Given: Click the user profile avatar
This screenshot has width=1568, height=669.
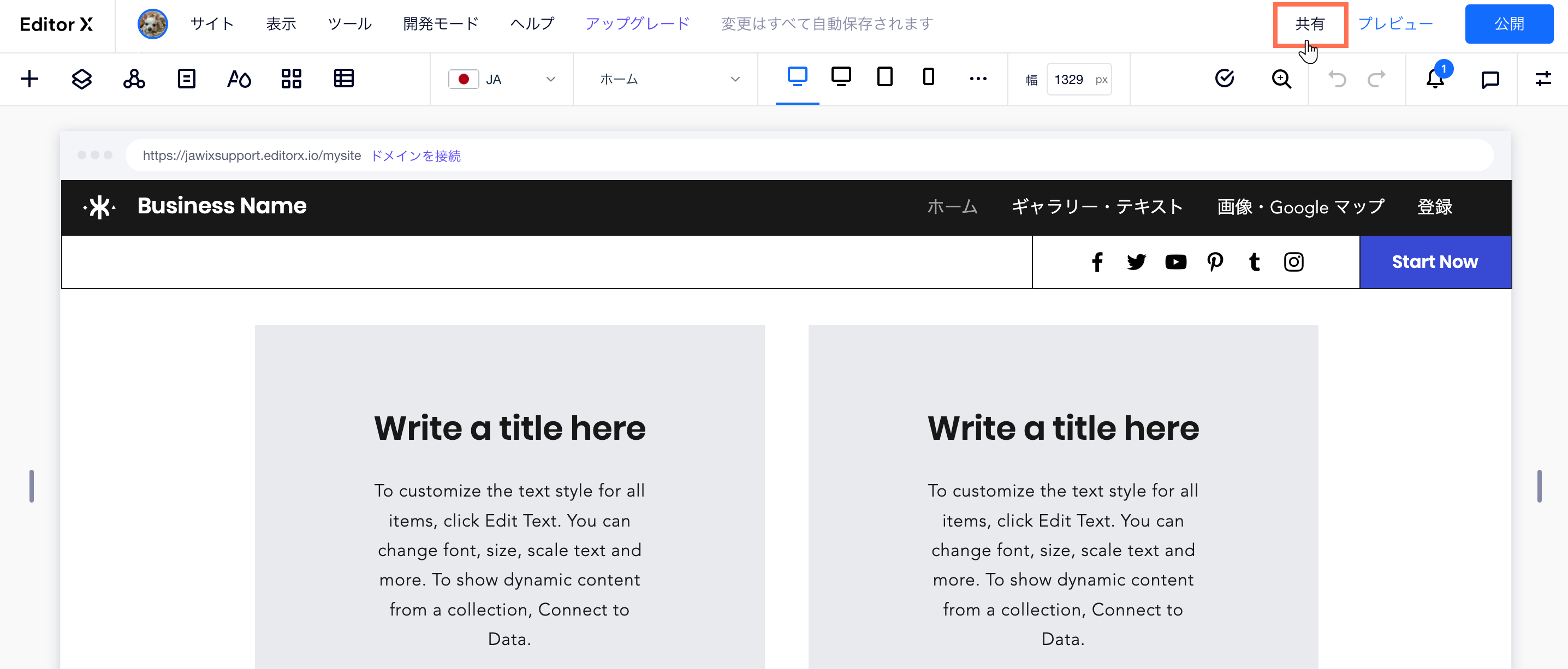Looking at the screenshot, I should click(x=152, y=25).
